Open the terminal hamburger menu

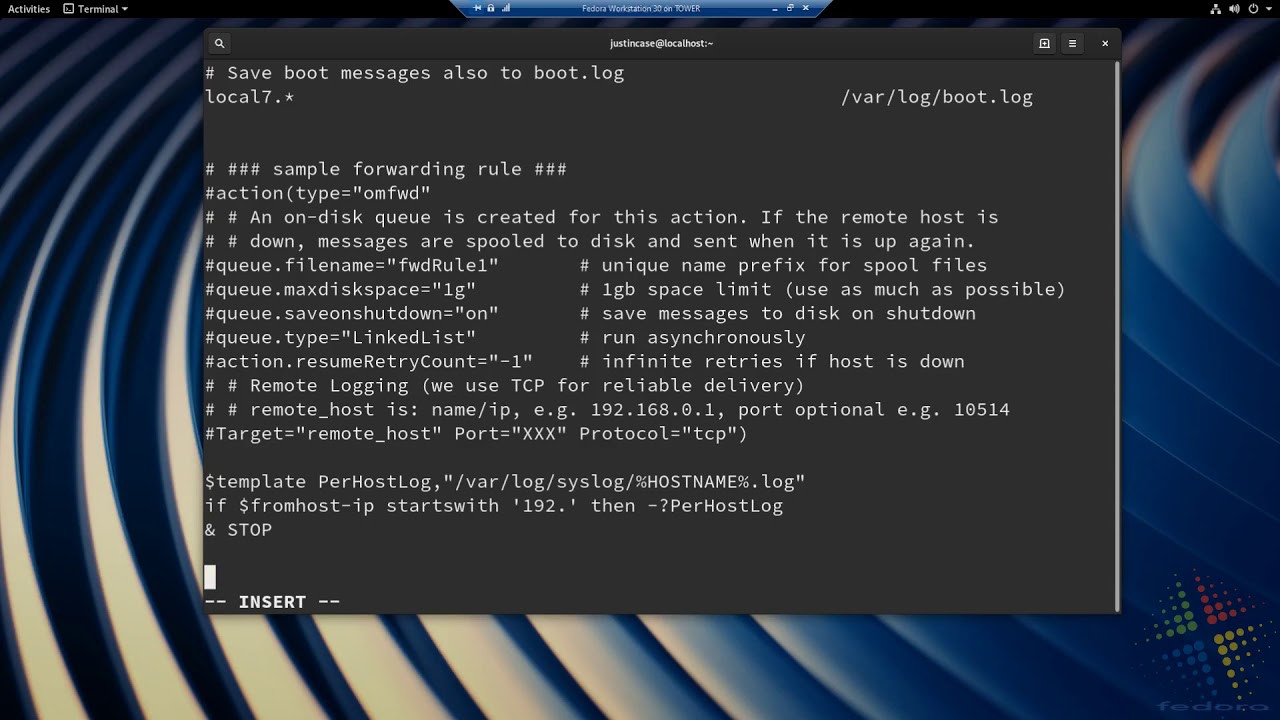pos(1072,43)
